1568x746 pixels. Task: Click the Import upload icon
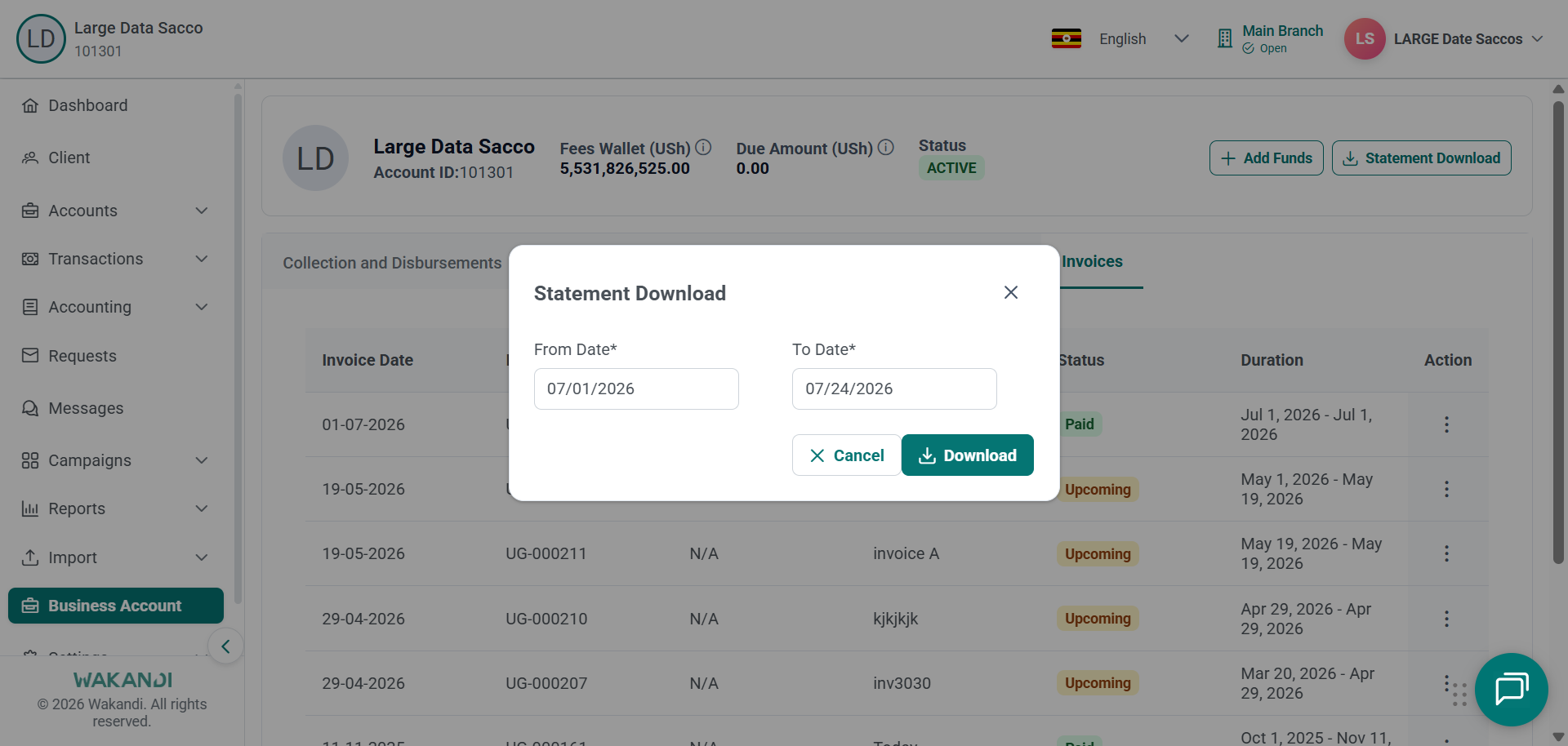[x=30, y=557]
